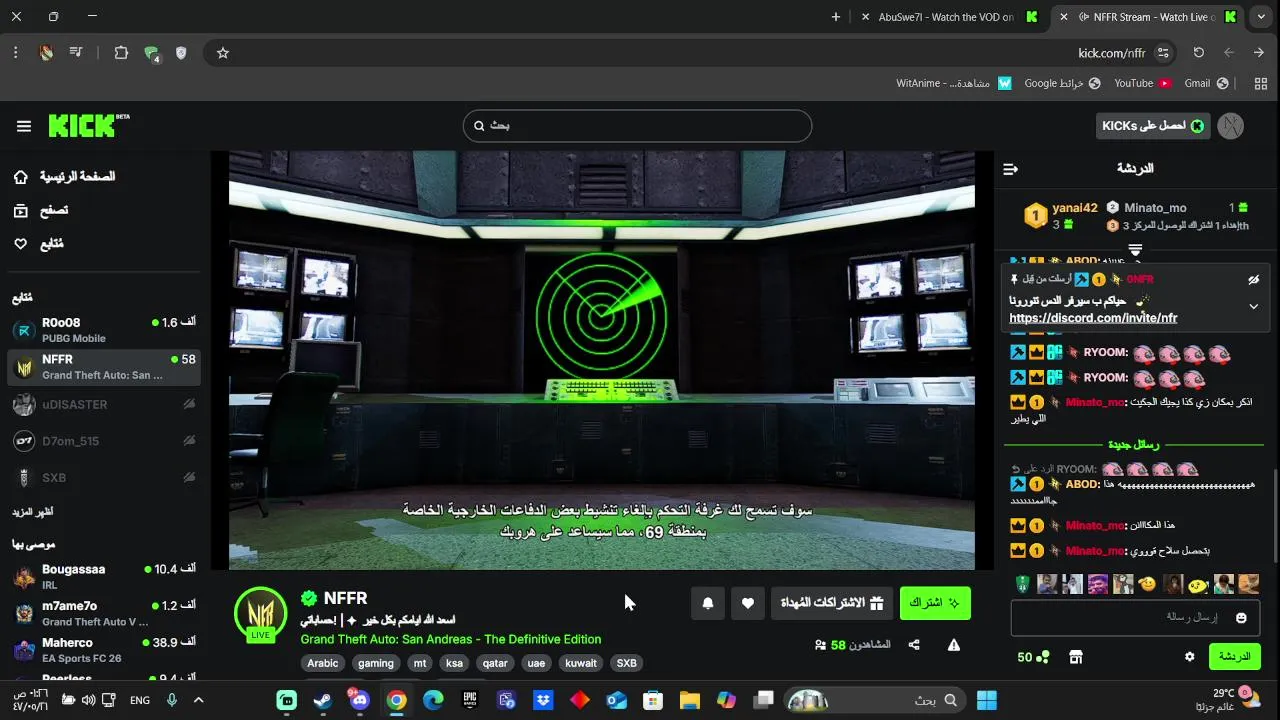Click in the send message field
The image size is (1280, 720).
pos(1135,618)
